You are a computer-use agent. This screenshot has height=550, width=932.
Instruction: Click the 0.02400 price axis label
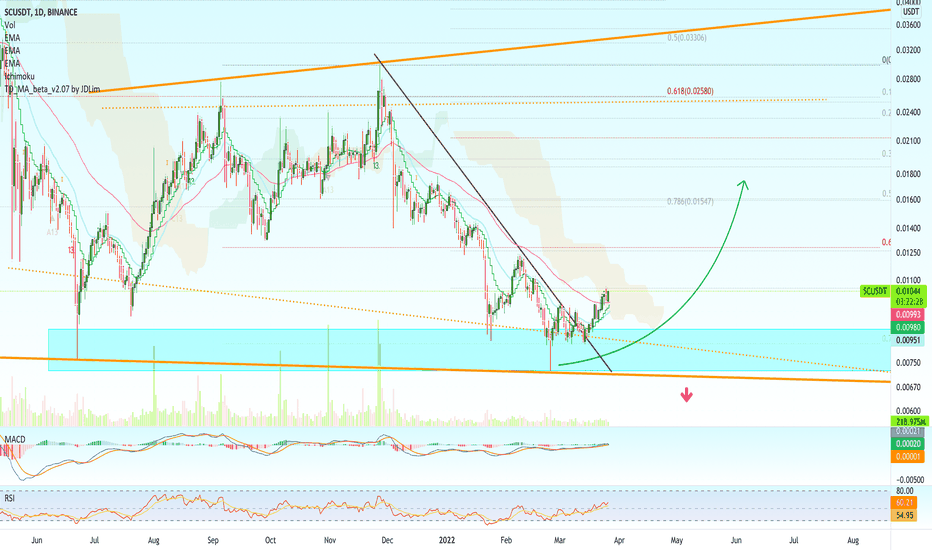click(x=908, y=112)
